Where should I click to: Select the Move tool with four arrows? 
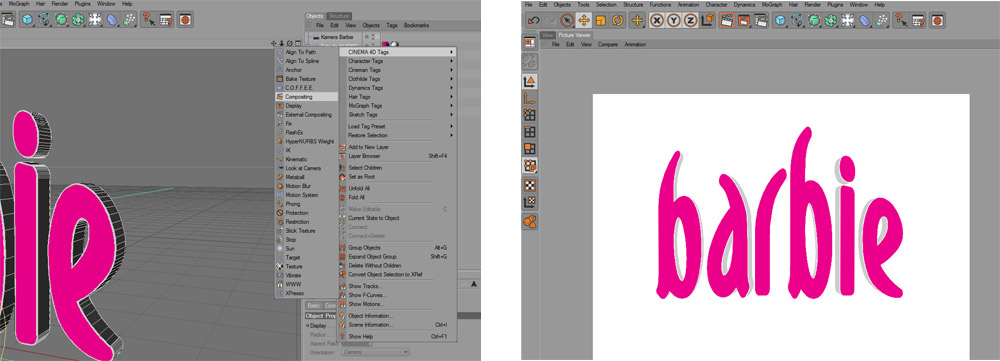[584, 20]
